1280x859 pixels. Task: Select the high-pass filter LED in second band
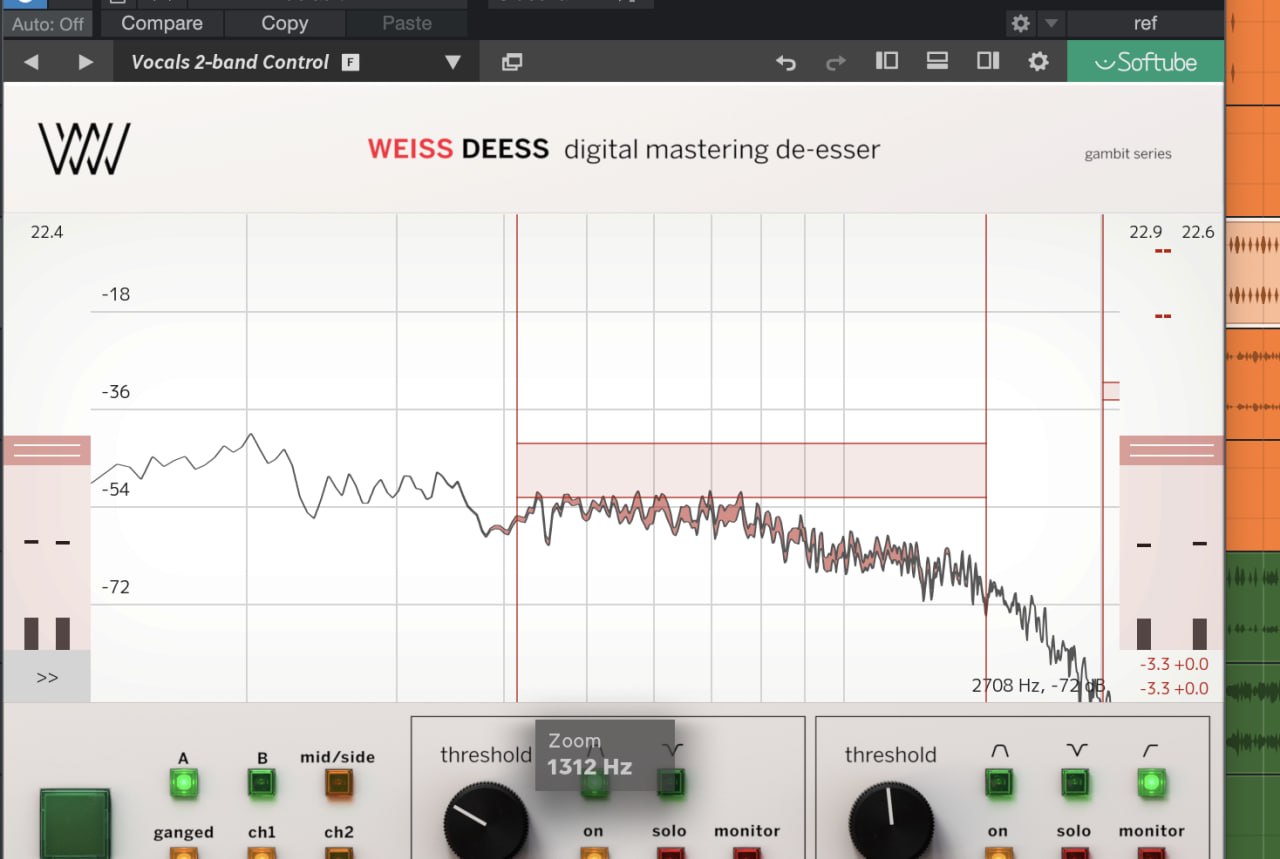point(1151,782)
